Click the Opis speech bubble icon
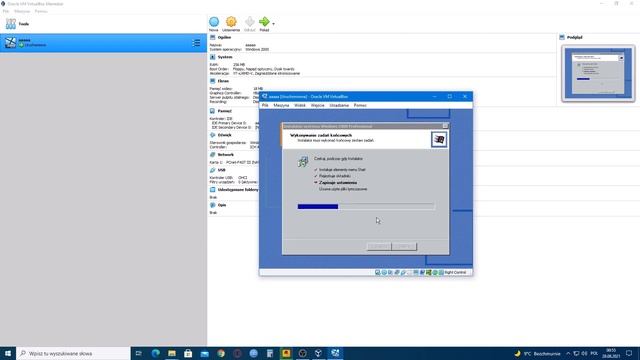640x360 pixels. (213, 205)
